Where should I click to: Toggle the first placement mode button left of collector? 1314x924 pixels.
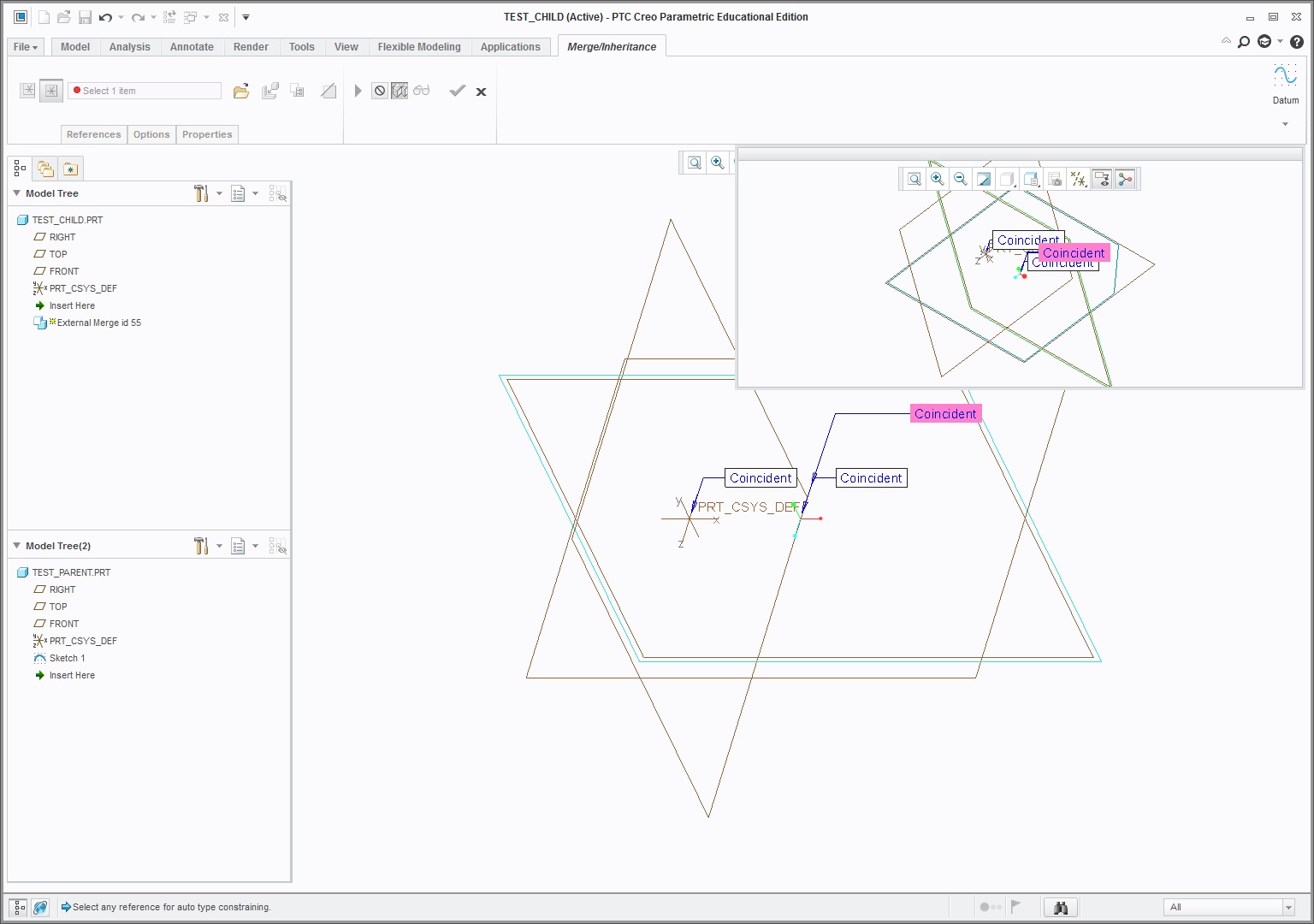[x=28, y=90]
